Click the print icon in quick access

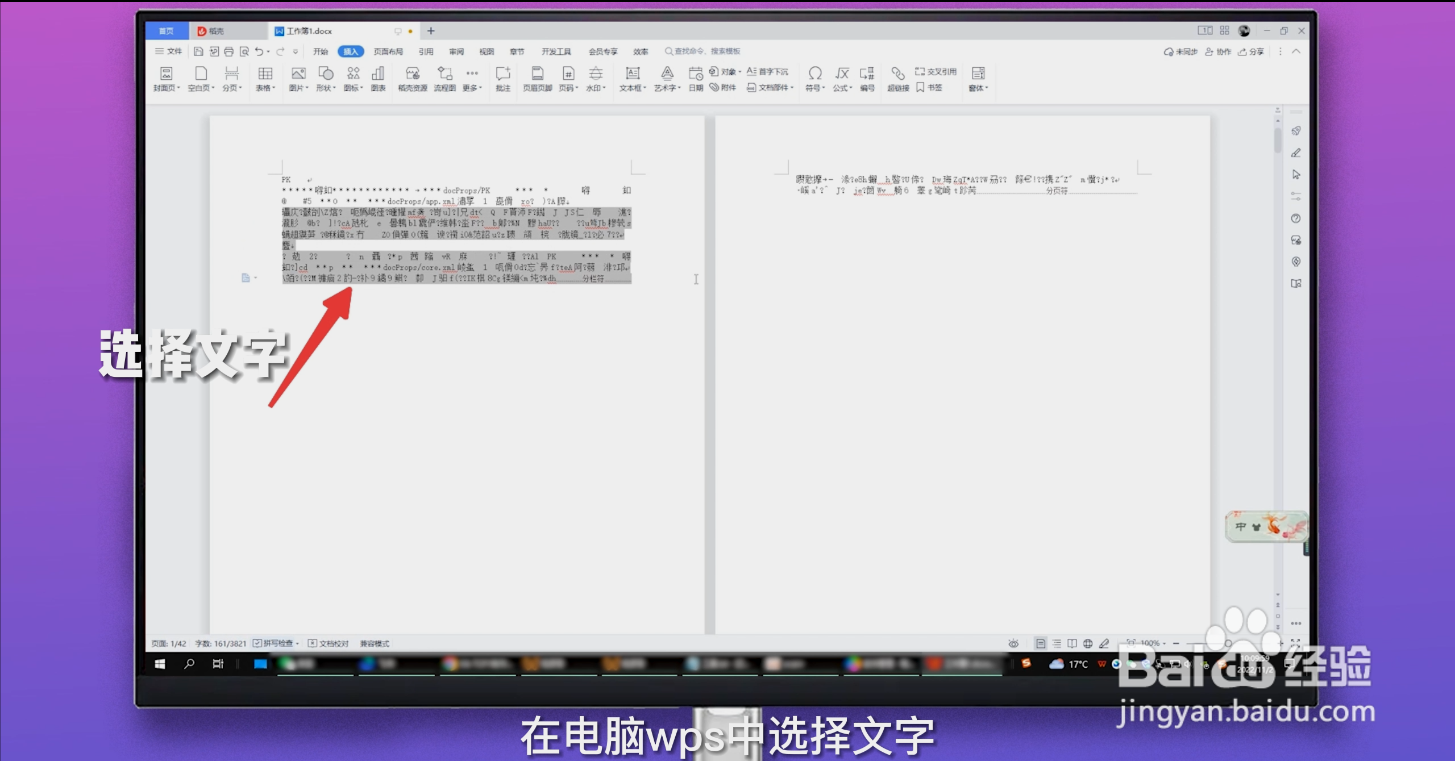(x=229, y=51)
